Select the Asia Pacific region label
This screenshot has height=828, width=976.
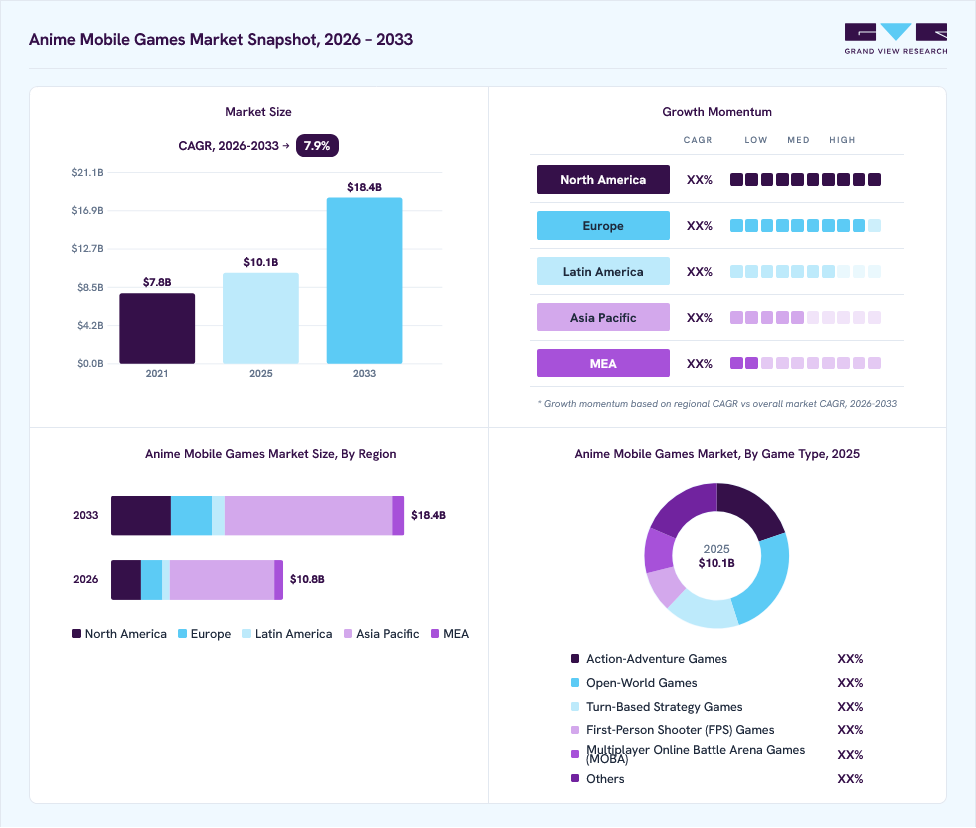(x=603, y=318)
